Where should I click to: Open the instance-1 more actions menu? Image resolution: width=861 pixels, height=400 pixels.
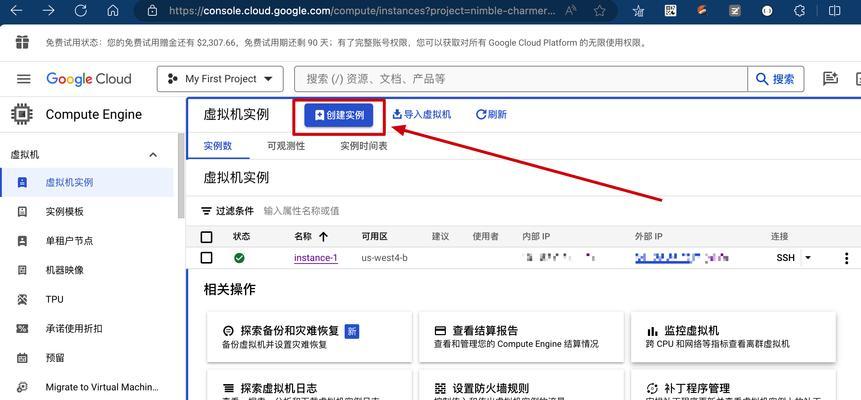(x=846, y=258)
